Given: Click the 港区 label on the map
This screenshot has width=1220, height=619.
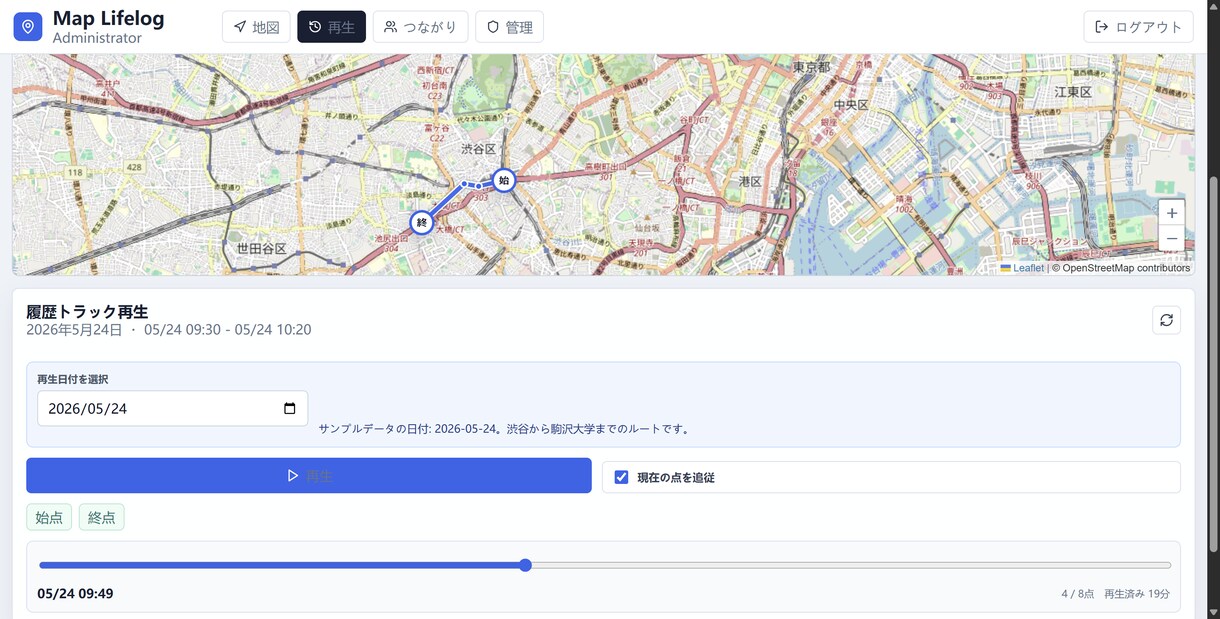Looking at the screenshot, I should tap(750, 181).
